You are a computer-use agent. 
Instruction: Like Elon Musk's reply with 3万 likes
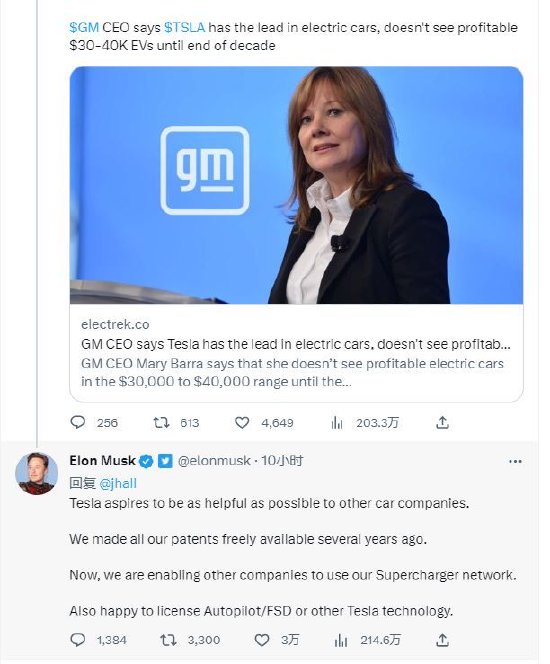point(261,639)
